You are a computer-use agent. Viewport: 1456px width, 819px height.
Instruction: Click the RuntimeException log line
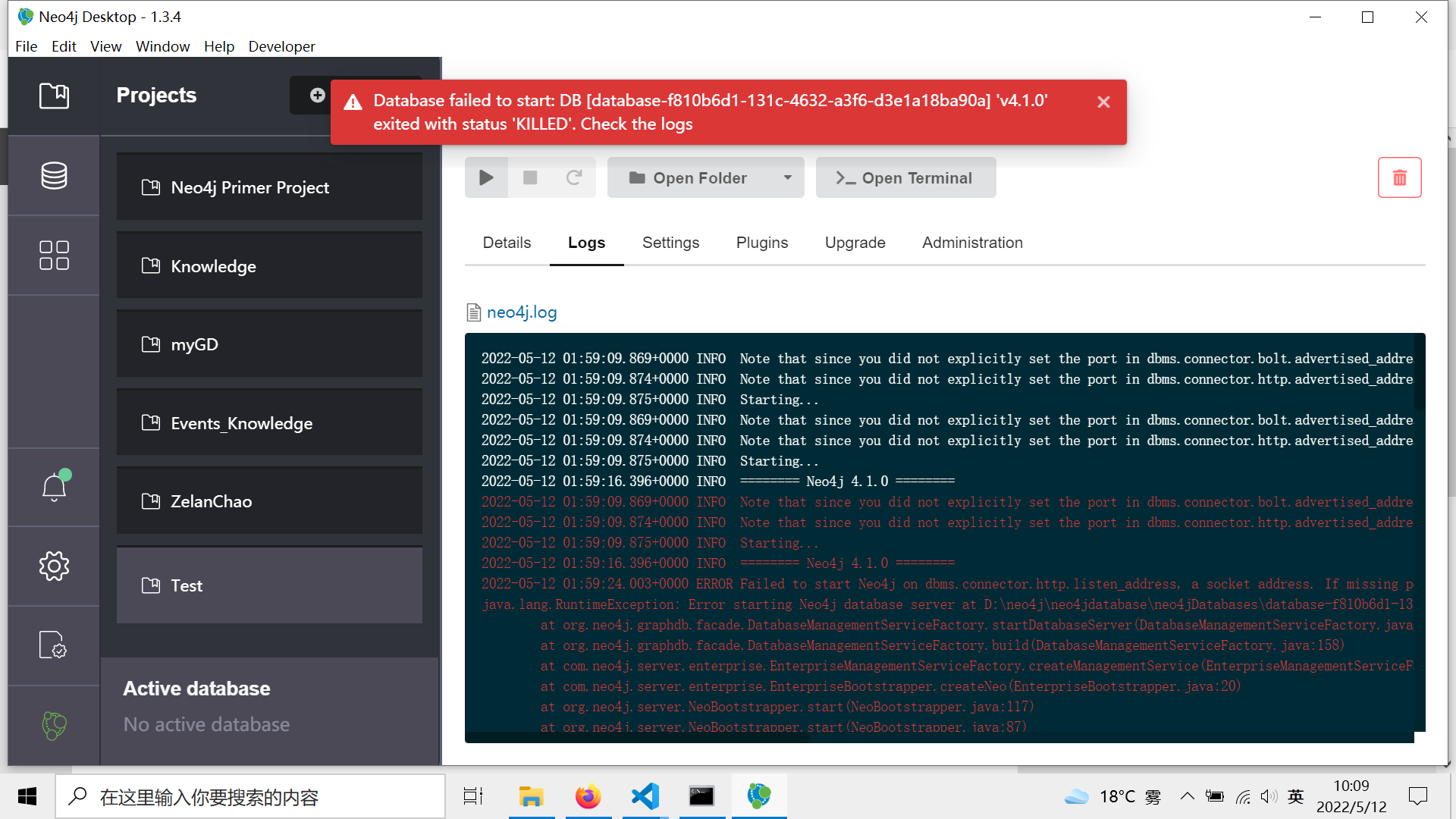(x=947, y=604)
